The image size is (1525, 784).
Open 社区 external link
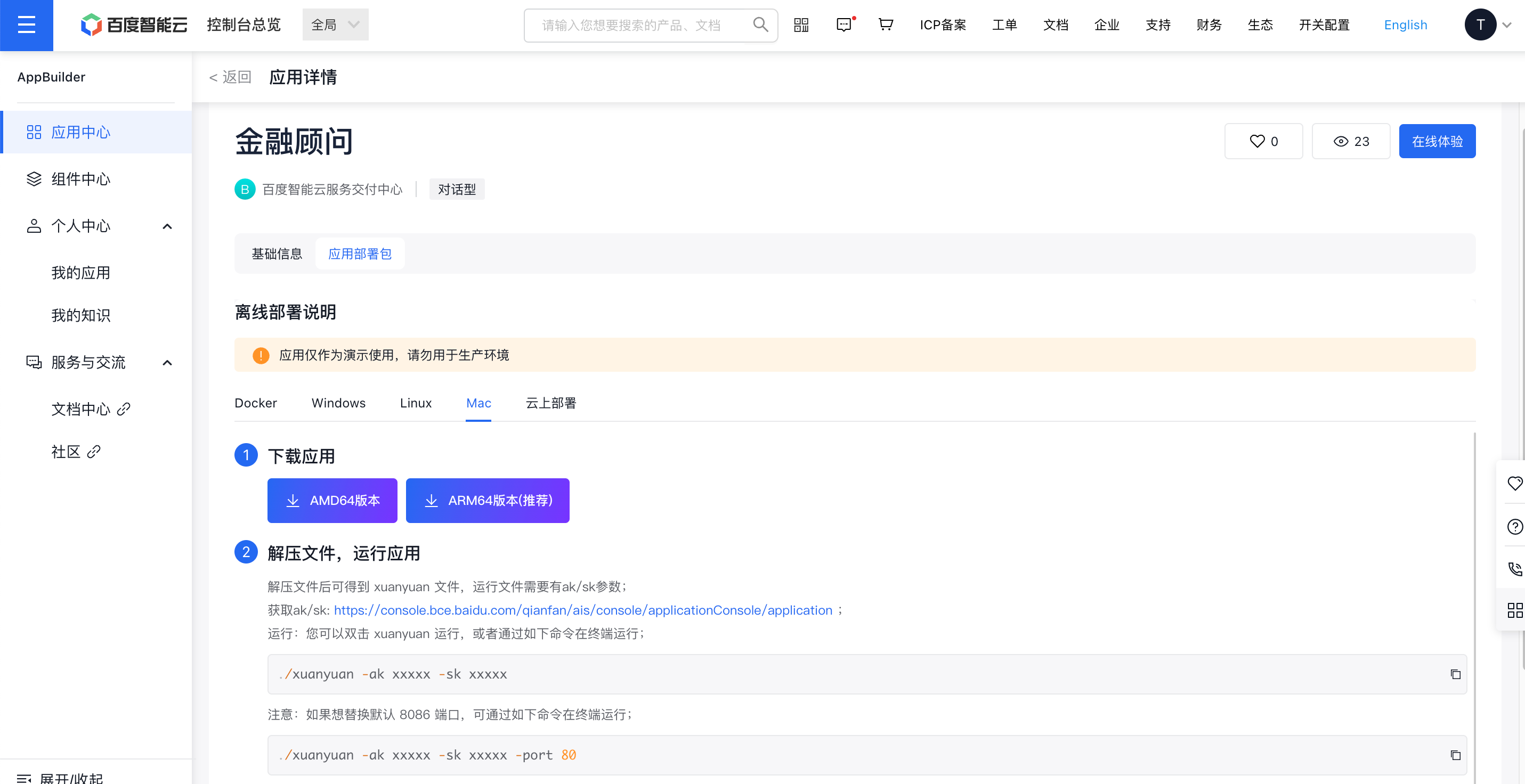(x=76, y=452)
